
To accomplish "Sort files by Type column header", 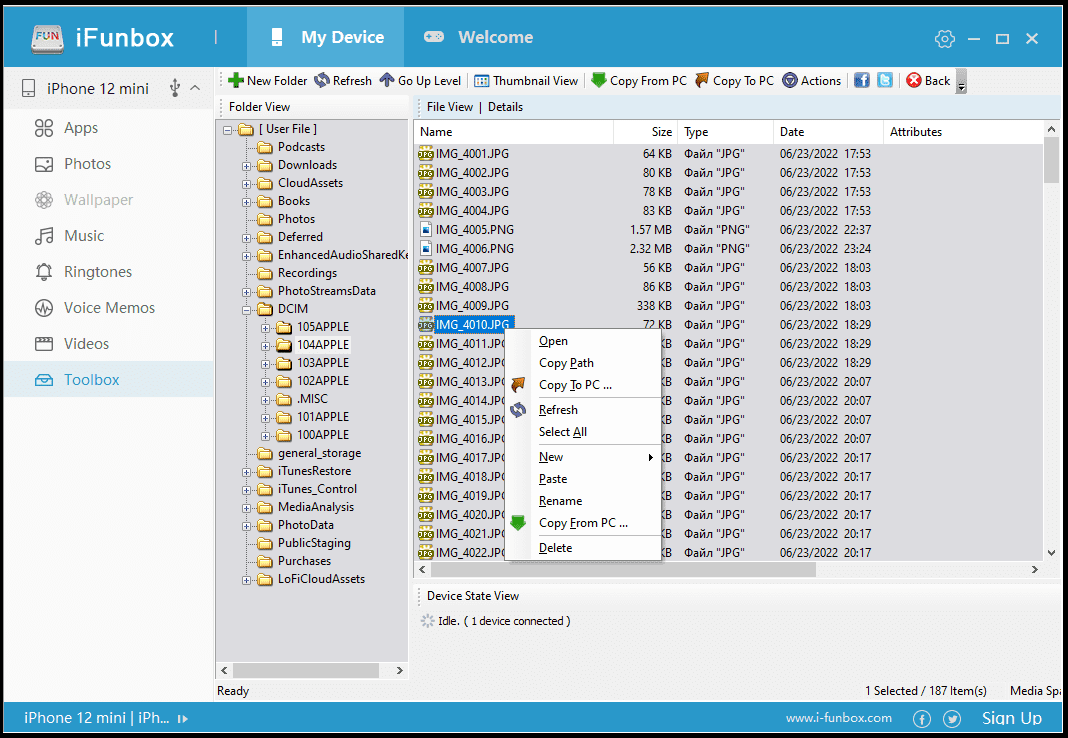I will click(x=725, y=132).
